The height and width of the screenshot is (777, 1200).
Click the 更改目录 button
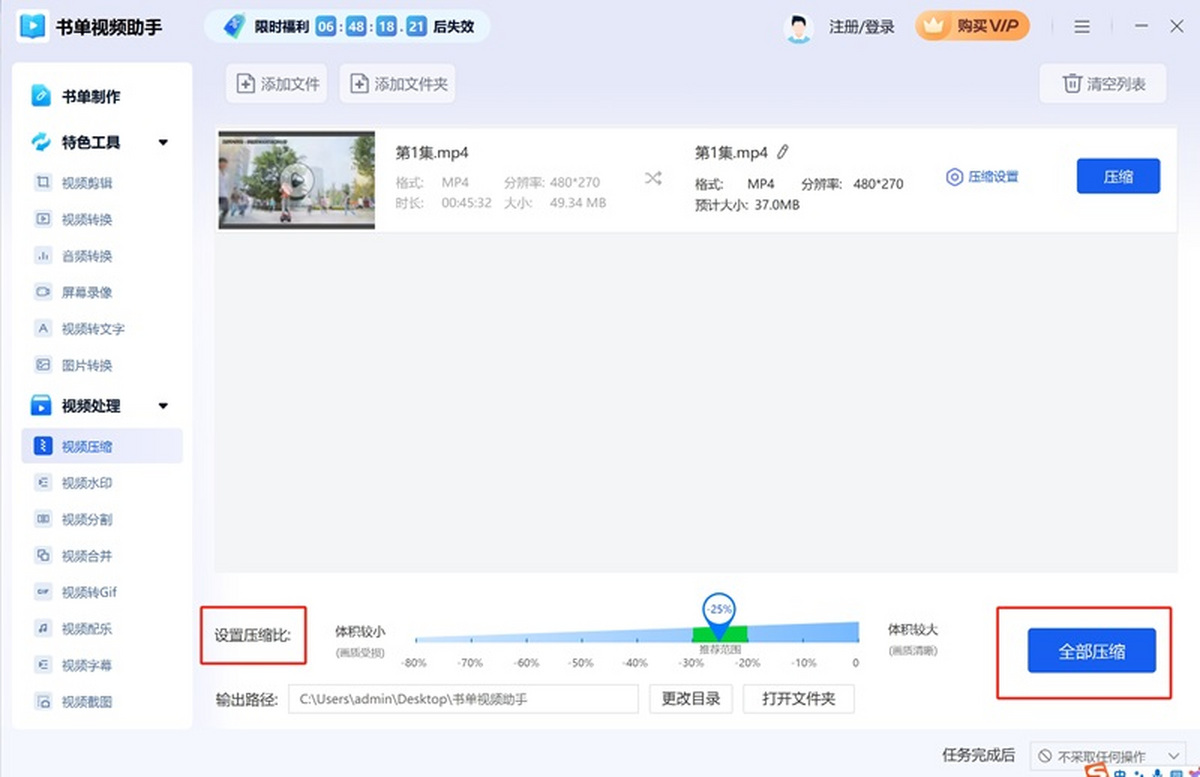pos(691,699)
